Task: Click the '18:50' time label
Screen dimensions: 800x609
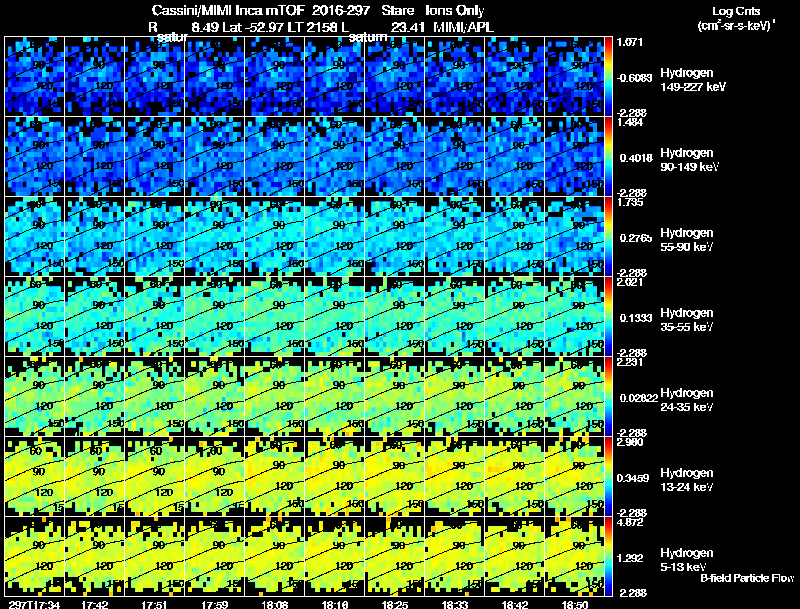Action: coord(574,604)
